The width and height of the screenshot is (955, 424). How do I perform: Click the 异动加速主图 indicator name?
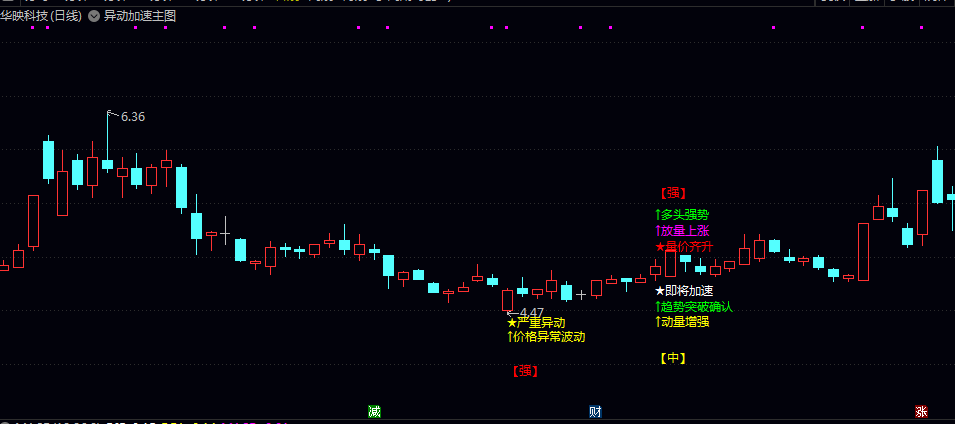point(140,16)
